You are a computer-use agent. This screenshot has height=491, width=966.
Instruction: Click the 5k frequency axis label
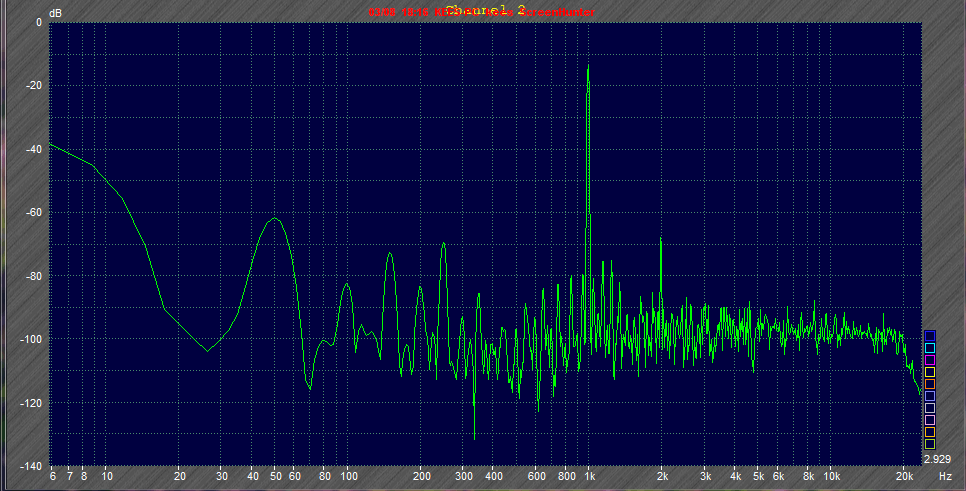[758, 476]
